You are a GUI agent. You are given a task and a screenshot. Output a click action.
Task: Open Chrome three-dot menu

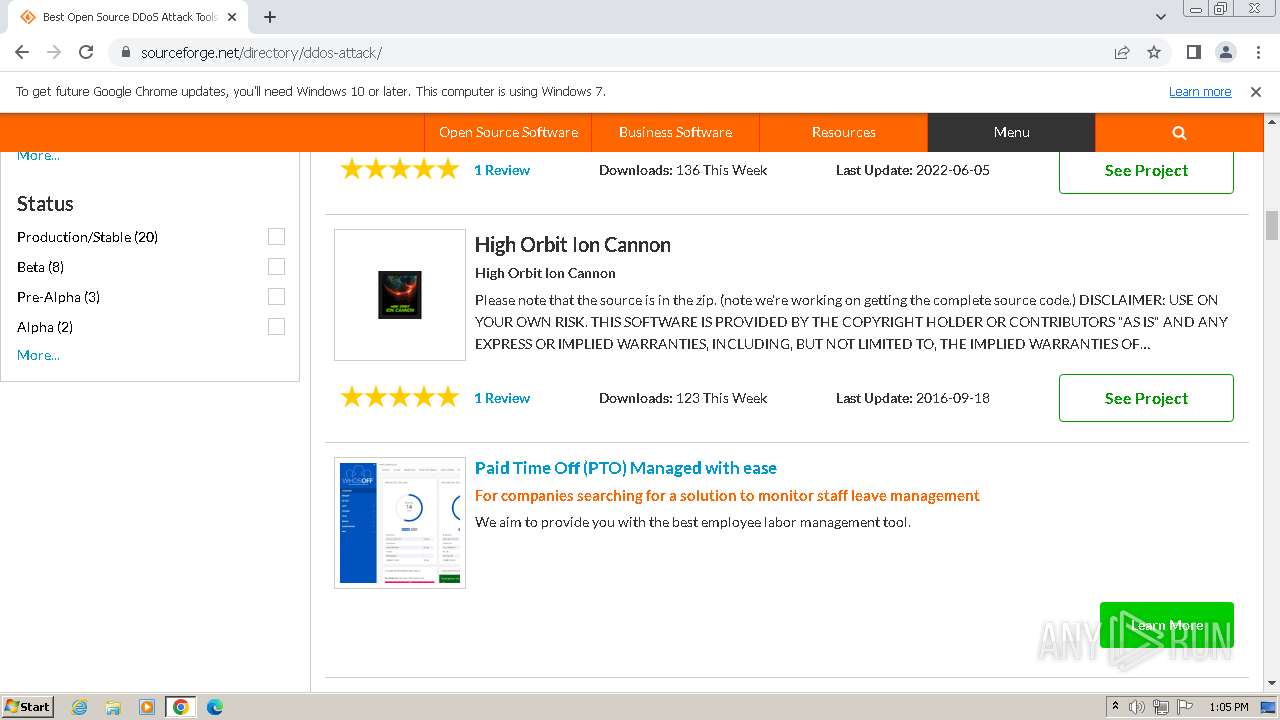tap(1257, 52)
